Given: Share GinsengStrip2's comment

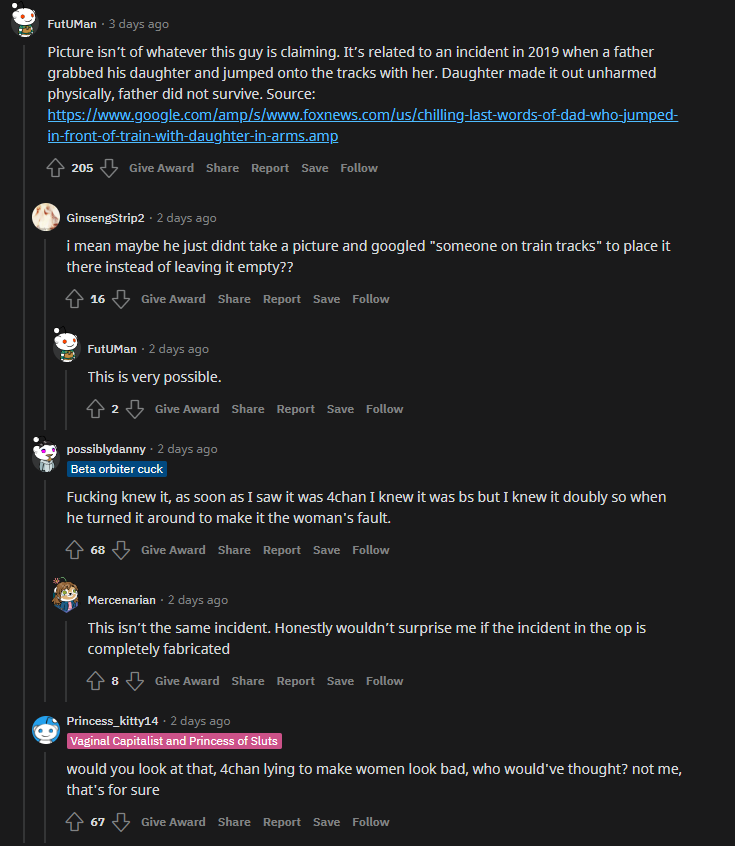Looking at the screenshot, I should click(x=234, y=299).
